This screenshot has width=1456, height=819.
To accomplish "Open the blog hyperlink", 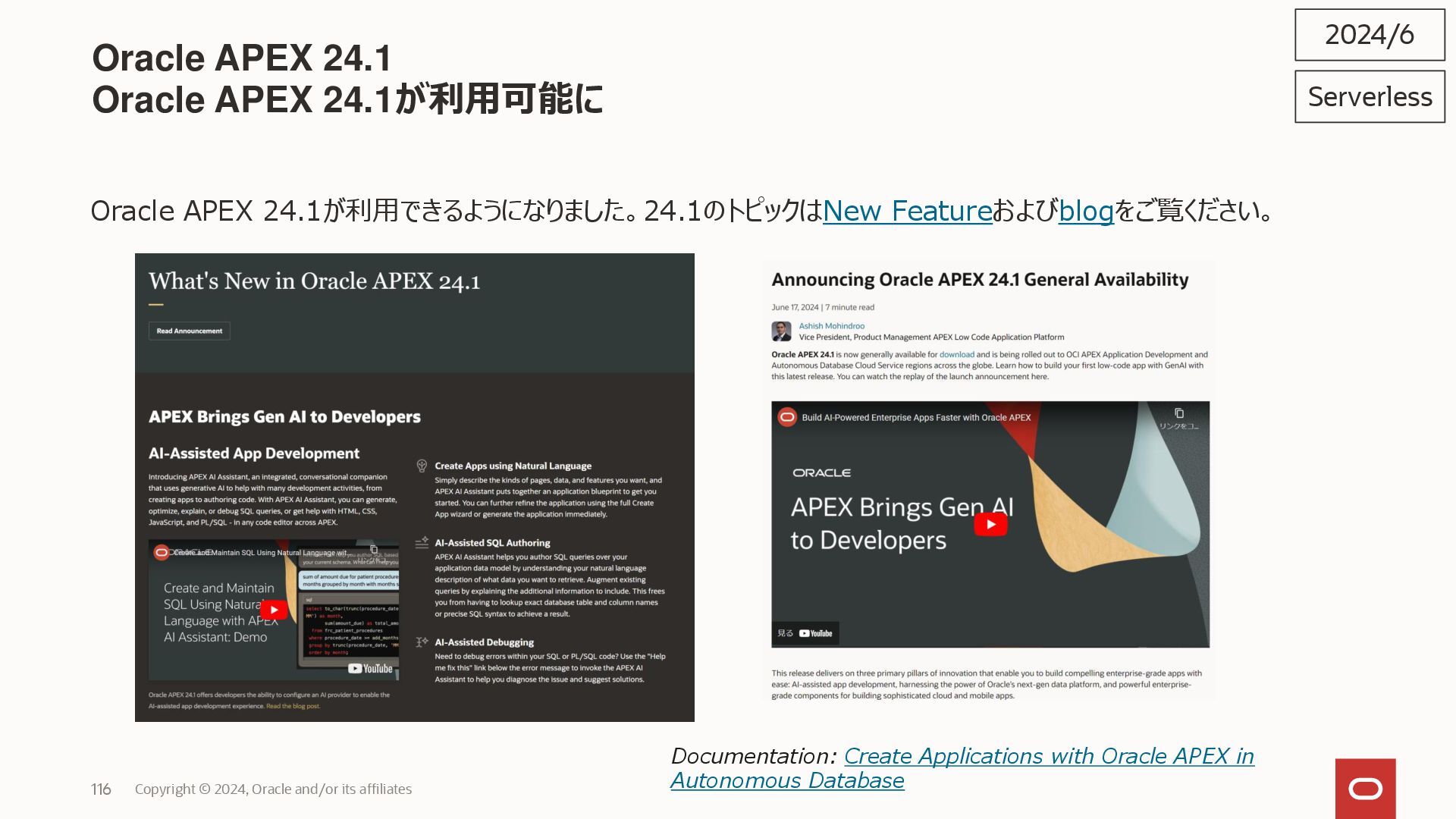I will pos(1085,211).
